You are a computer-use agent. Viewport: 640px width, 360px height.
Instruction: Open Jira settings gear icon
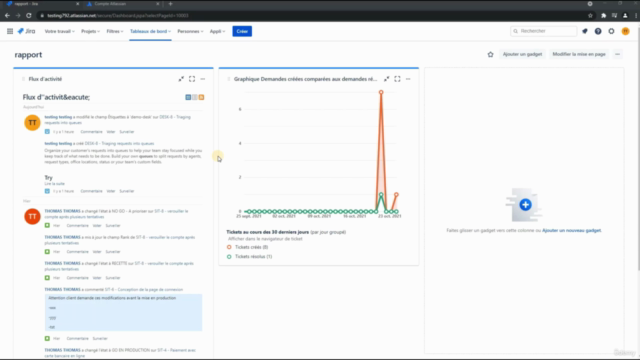pos(611,31)
